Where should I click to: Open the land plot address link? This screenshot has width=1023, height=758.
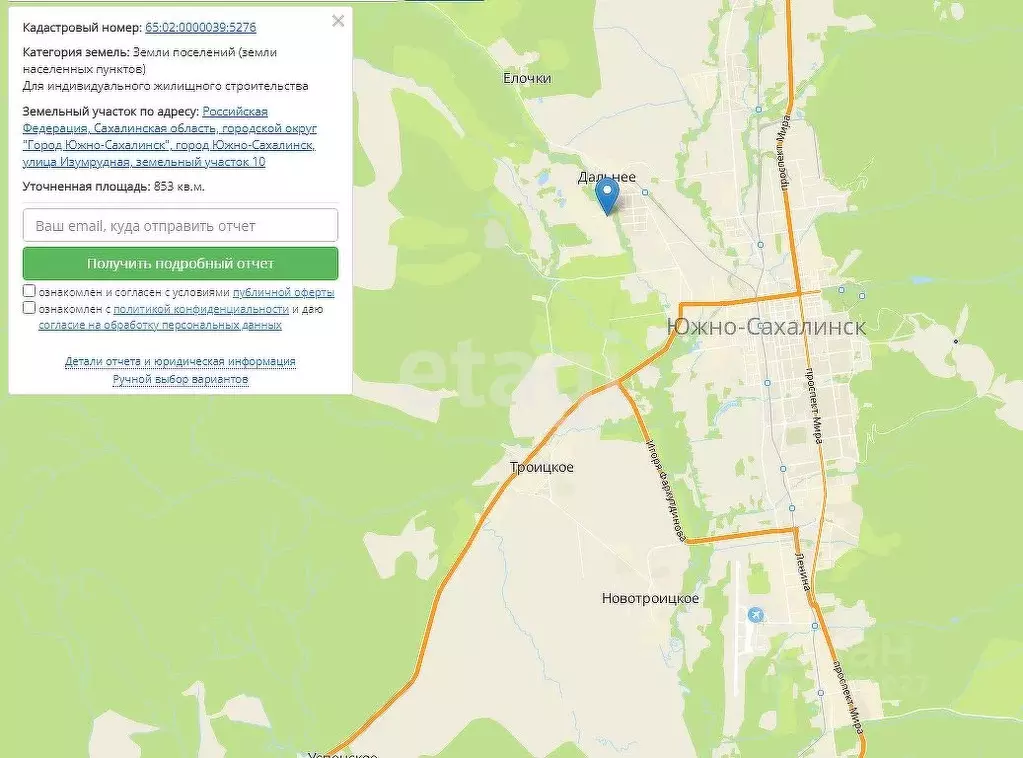[x=170, y=137]
